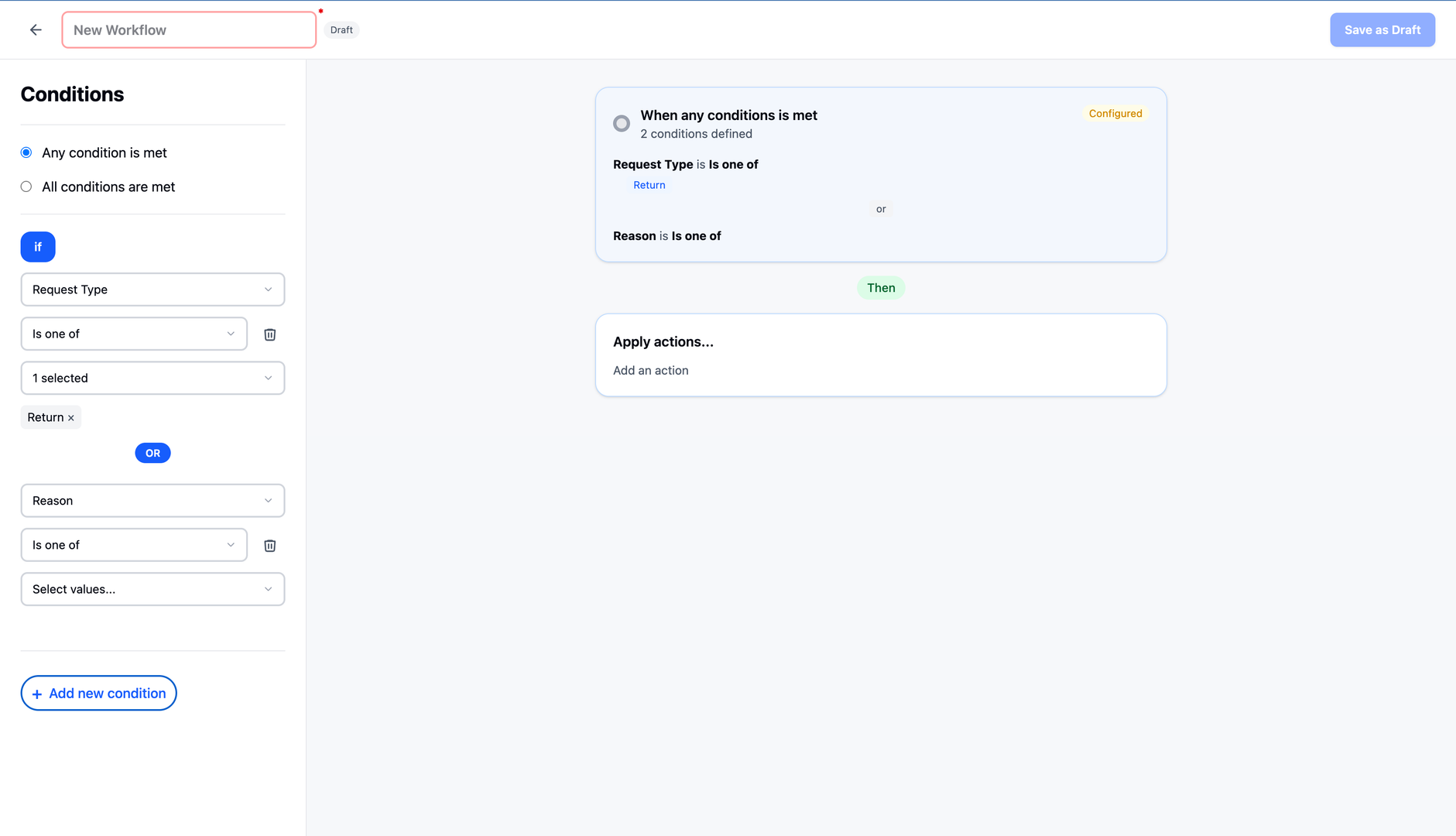Click 'Add an action' in Apply actions card
The width and height of the screenshot is (1456, 836).
pyautogui.click(x=650, y=371)
